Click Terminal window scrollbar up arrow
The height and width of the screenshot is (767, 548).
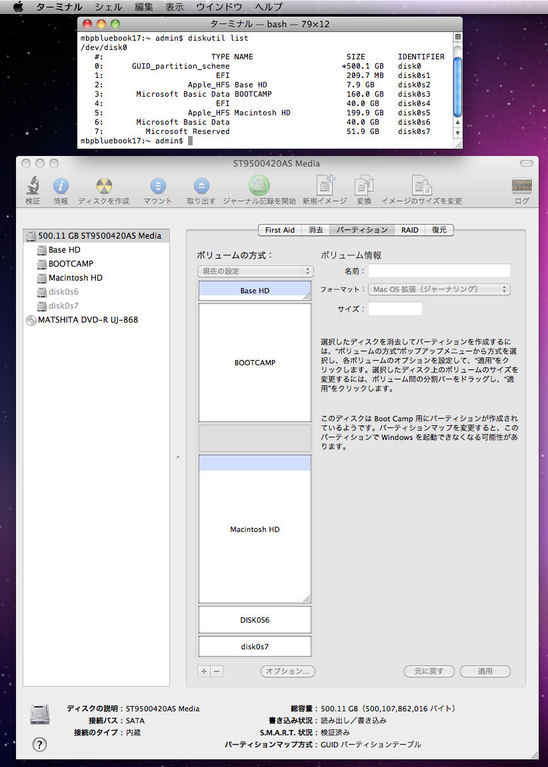coord(457,122)
